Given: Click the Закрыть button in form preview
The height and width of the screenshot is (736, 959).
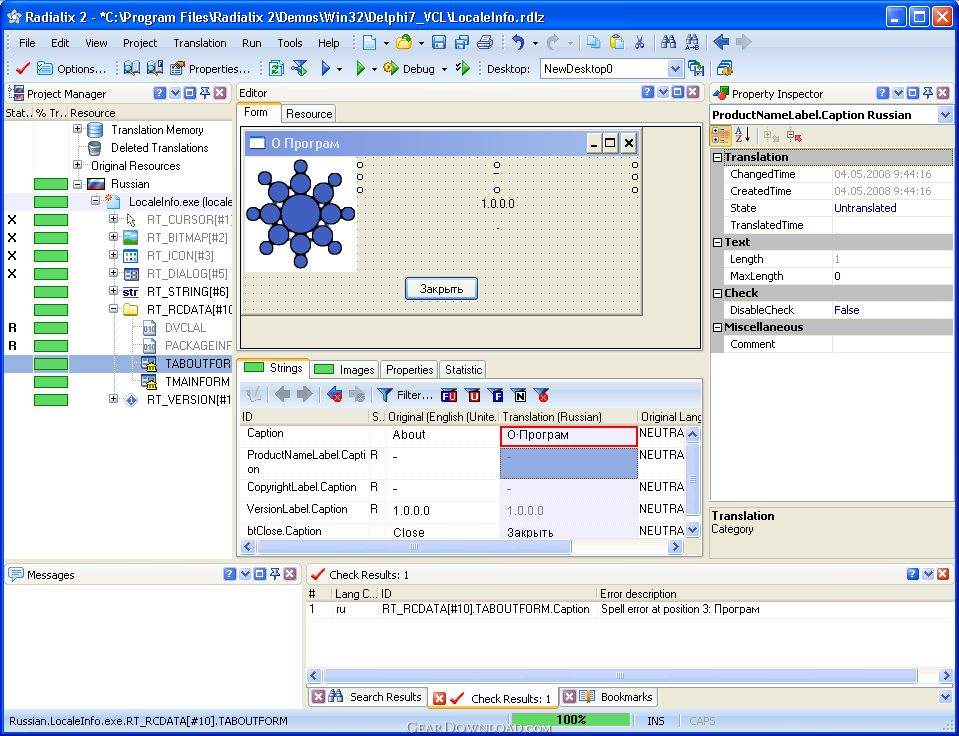Looking at the screenshot, I should 441,288.
